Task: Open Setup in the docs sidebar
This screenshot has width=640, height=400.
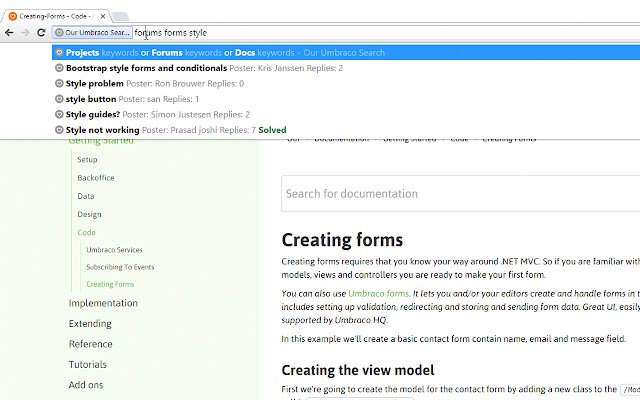Action: click(x=87, y=160)
